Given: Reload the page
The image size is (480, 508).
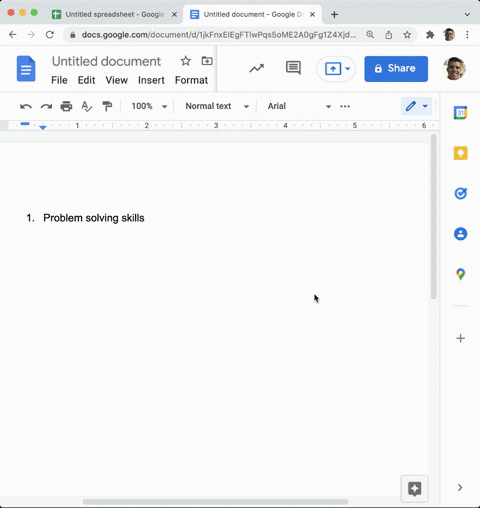Looking at the screenshot, I should click(50, 35).
